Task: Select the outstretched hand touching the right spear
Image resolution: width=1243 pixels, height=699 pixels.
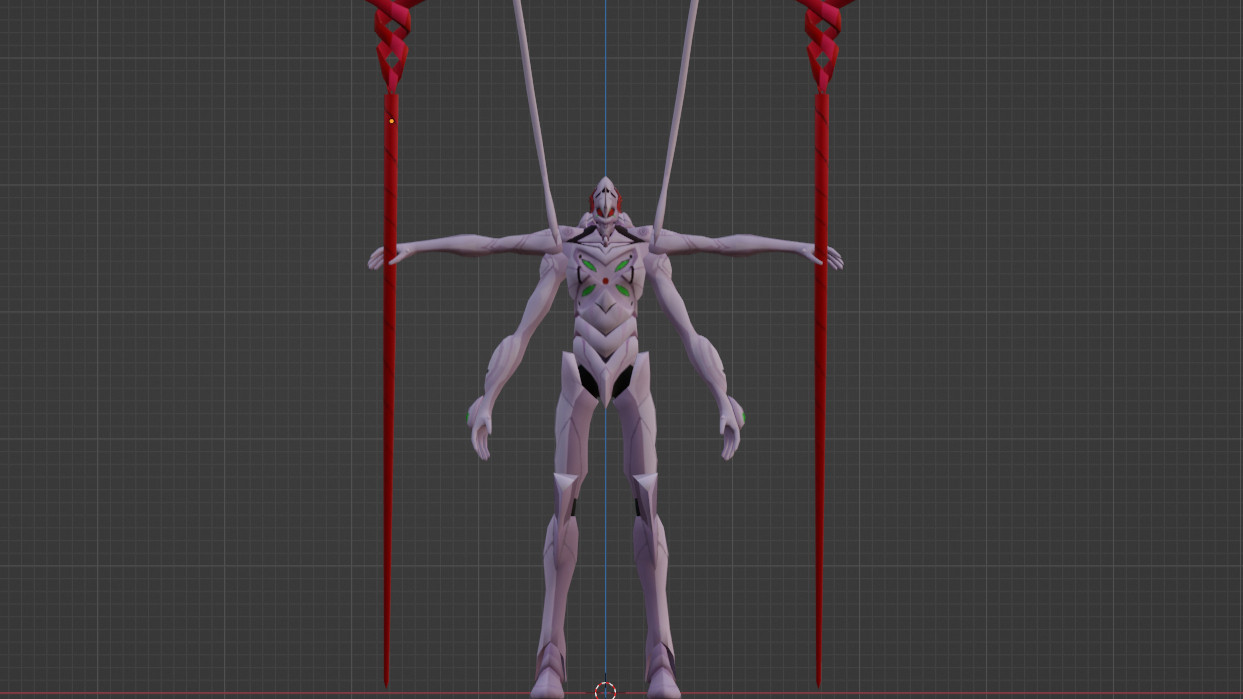Action: click(x=831, y=258)
